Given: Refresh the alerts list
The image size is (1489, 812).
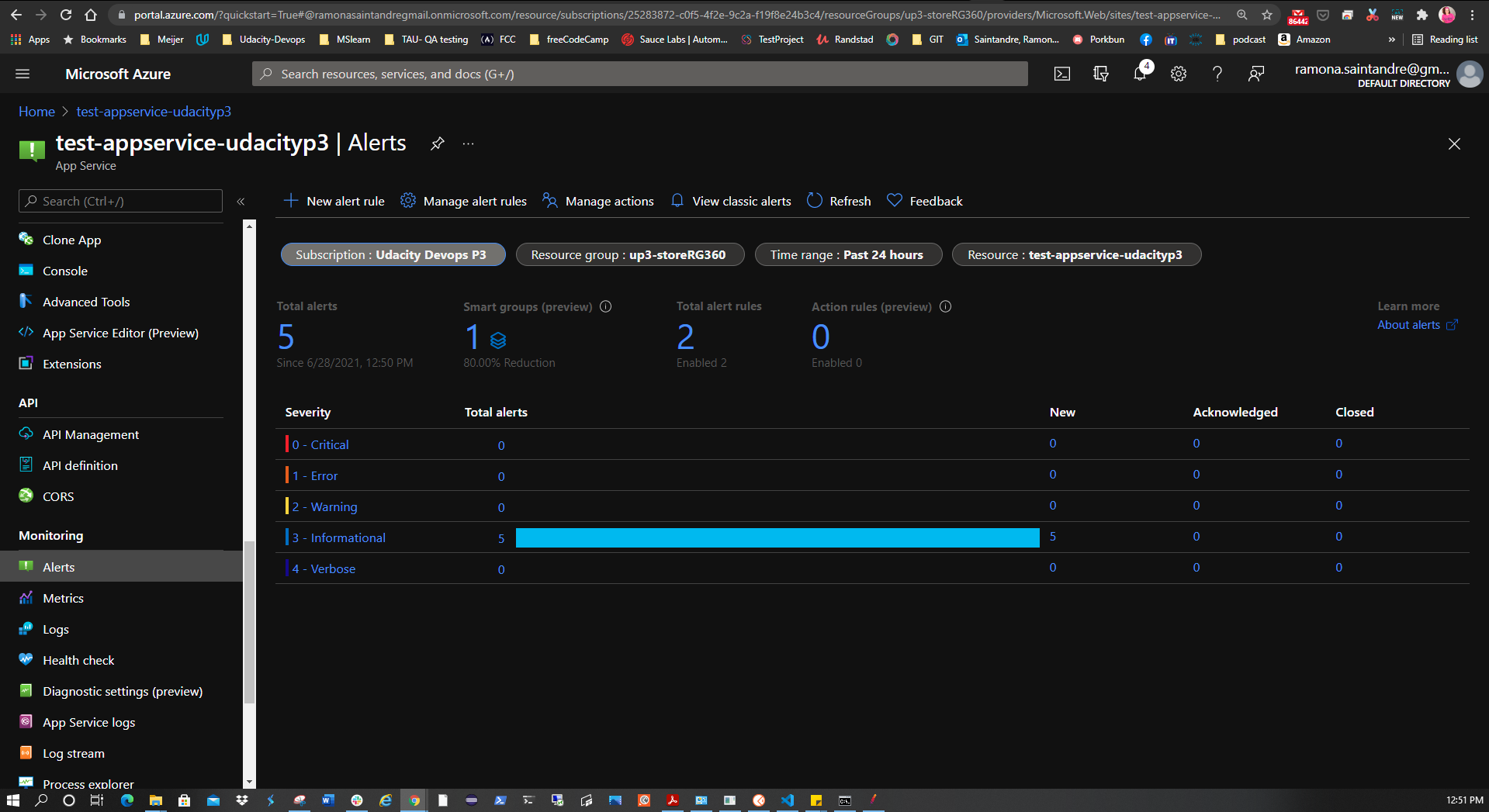Looking at the screenshot, I should pyautogui.click(x=839, y=201).
